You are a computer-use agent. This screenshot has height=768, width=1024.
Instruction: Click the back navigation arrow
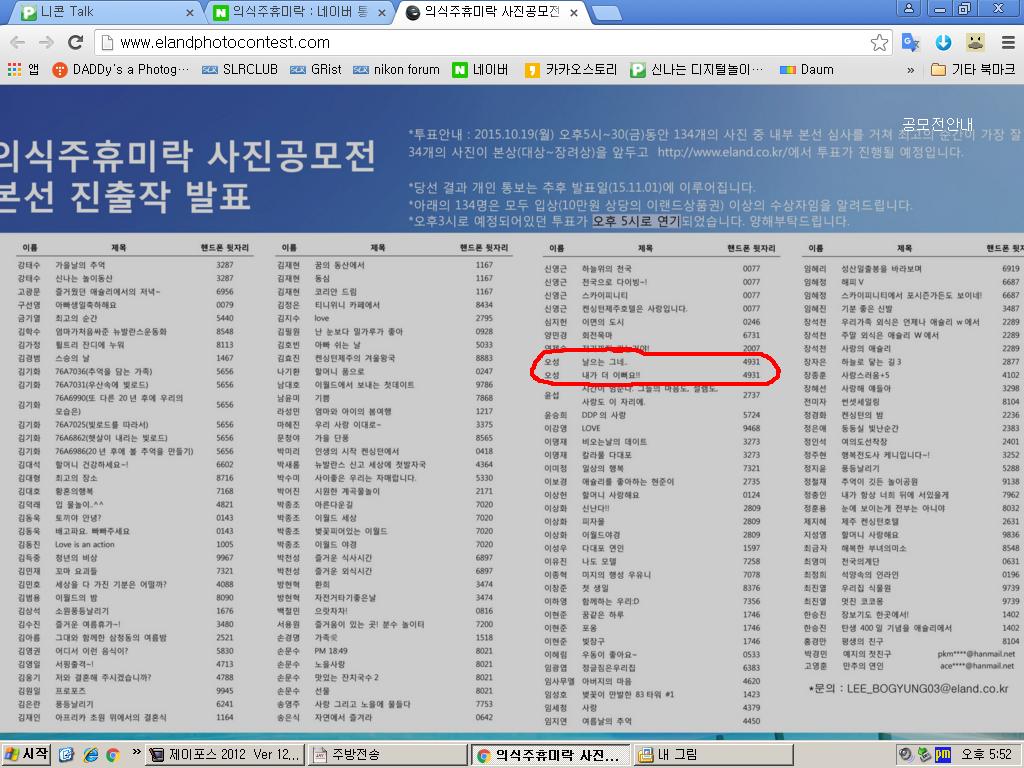(x=17, y=42)
